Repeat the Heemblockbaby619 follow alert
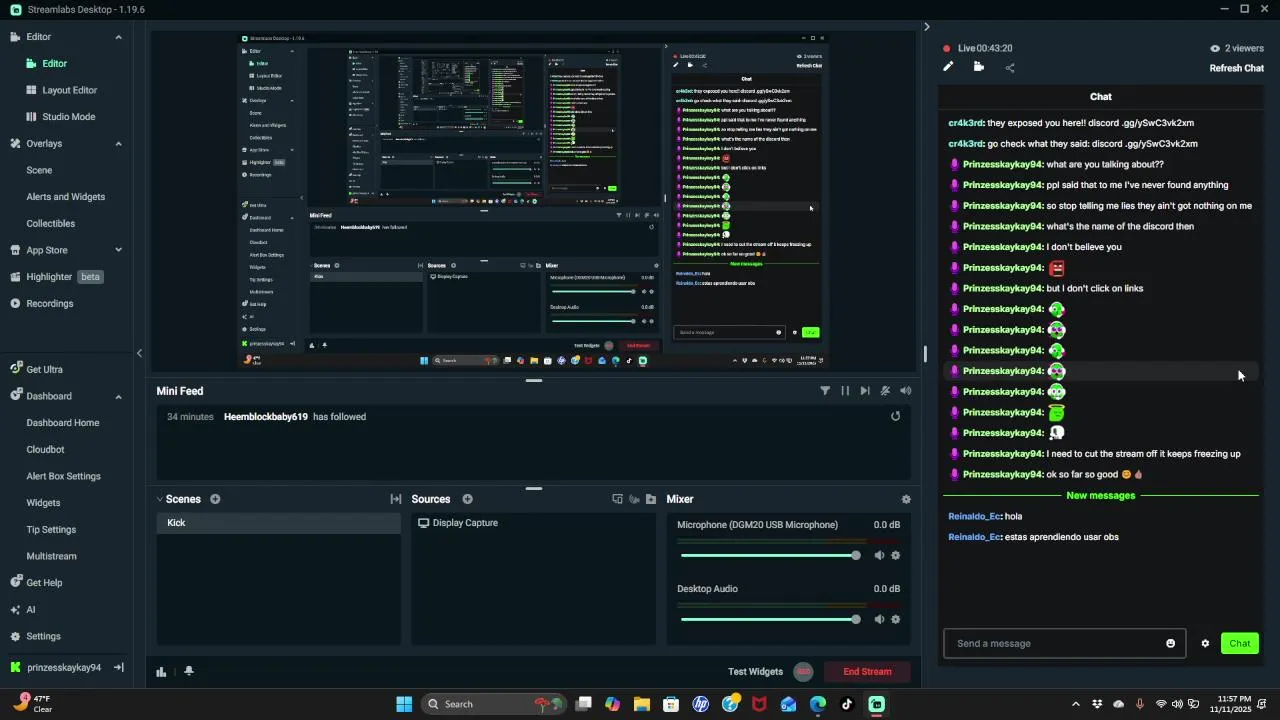The height and width of the screenshot is (720, 1280). [x=896, y=416]
